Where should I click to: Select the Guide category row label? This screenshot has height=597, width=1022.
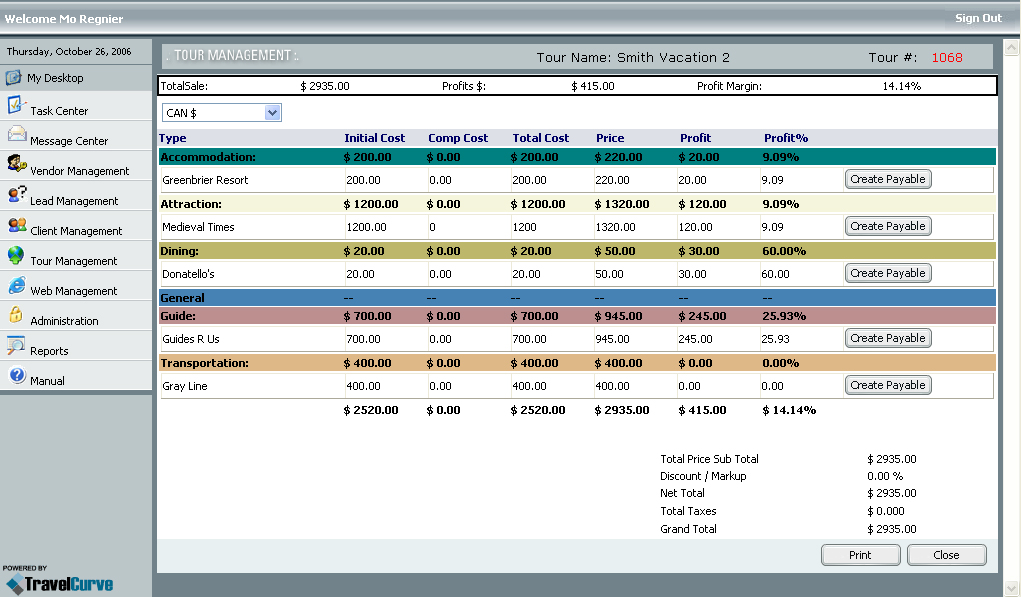(178, 316)
